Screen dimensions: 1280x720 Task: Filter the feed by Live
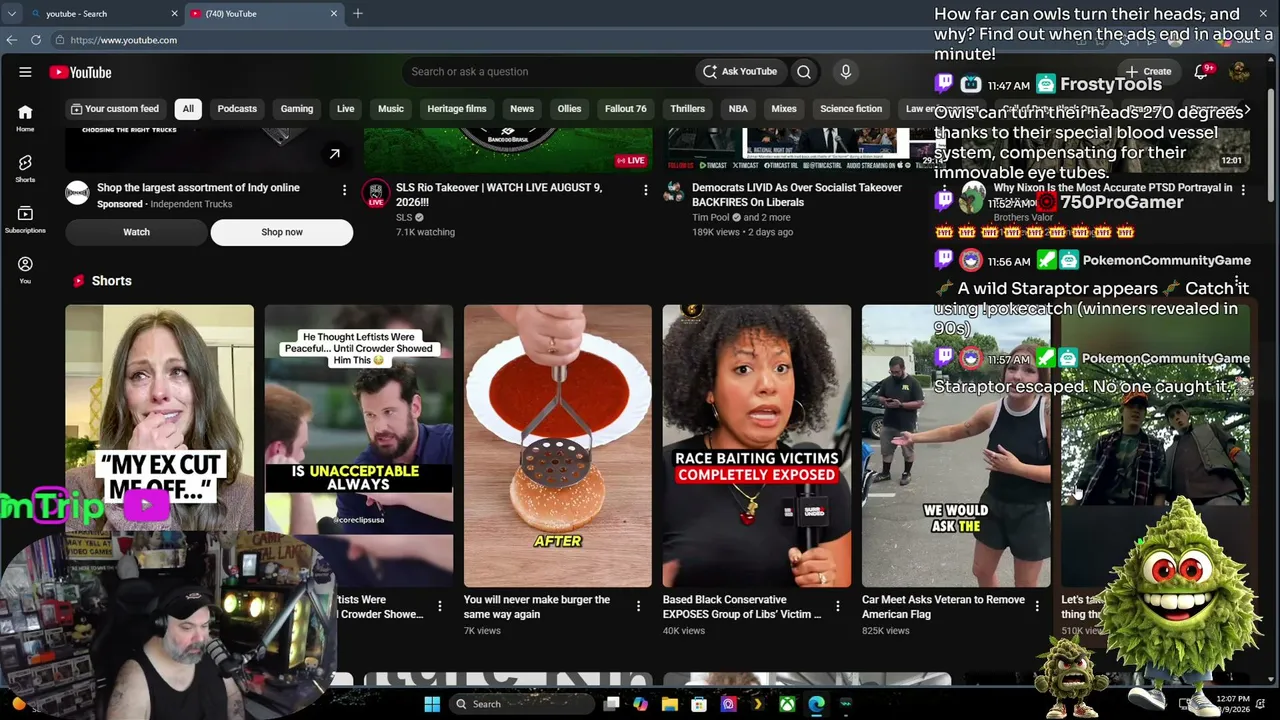345,109
